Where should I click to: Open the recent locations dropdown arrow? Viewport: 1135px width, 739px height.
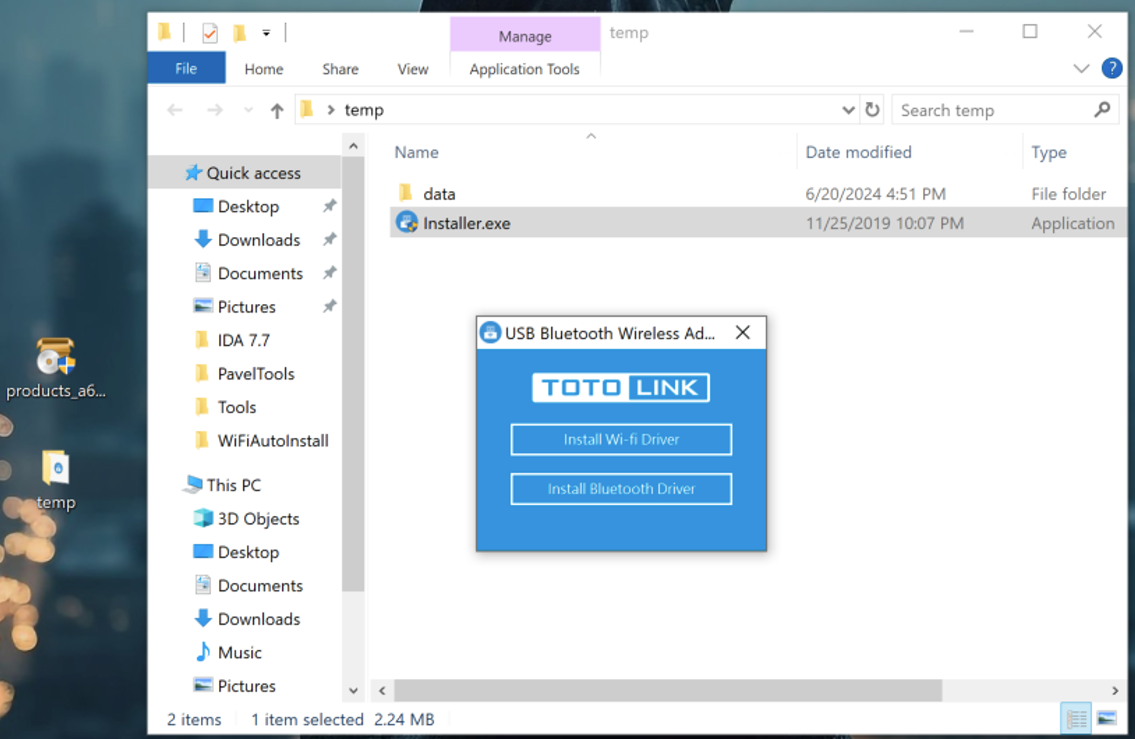pos(248,111)
